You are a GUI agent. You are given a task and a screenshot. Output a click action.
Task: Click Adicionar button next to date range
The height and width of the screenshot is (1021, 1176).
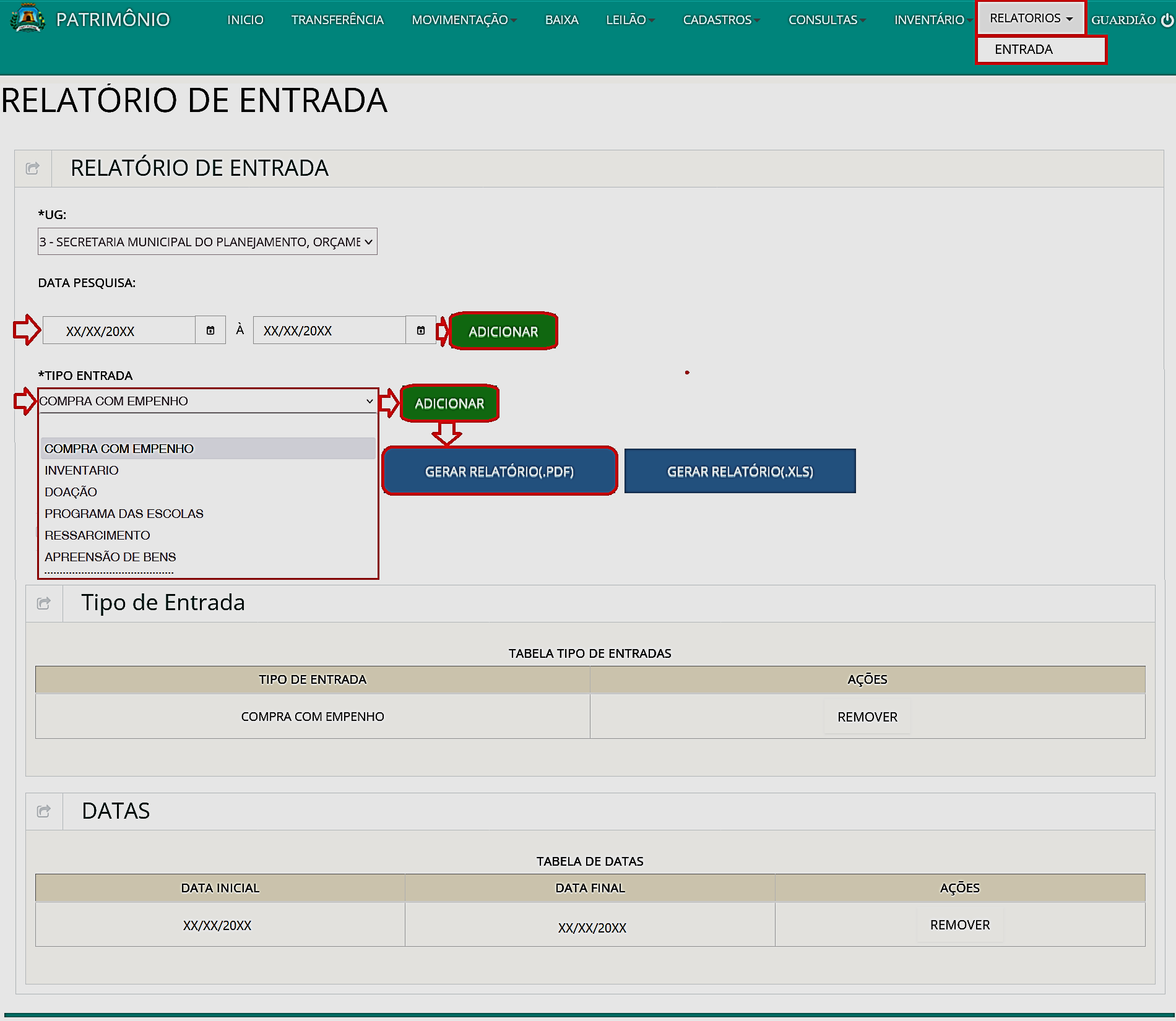click(503, 332)
